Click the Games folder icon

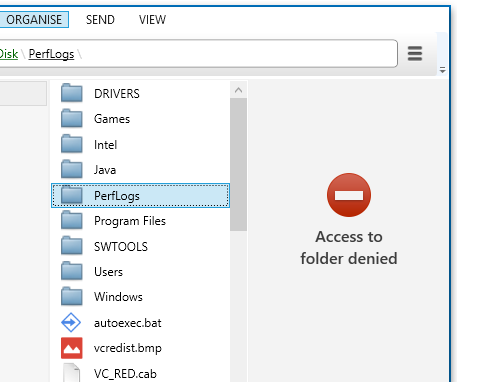(x=72, y=118)
